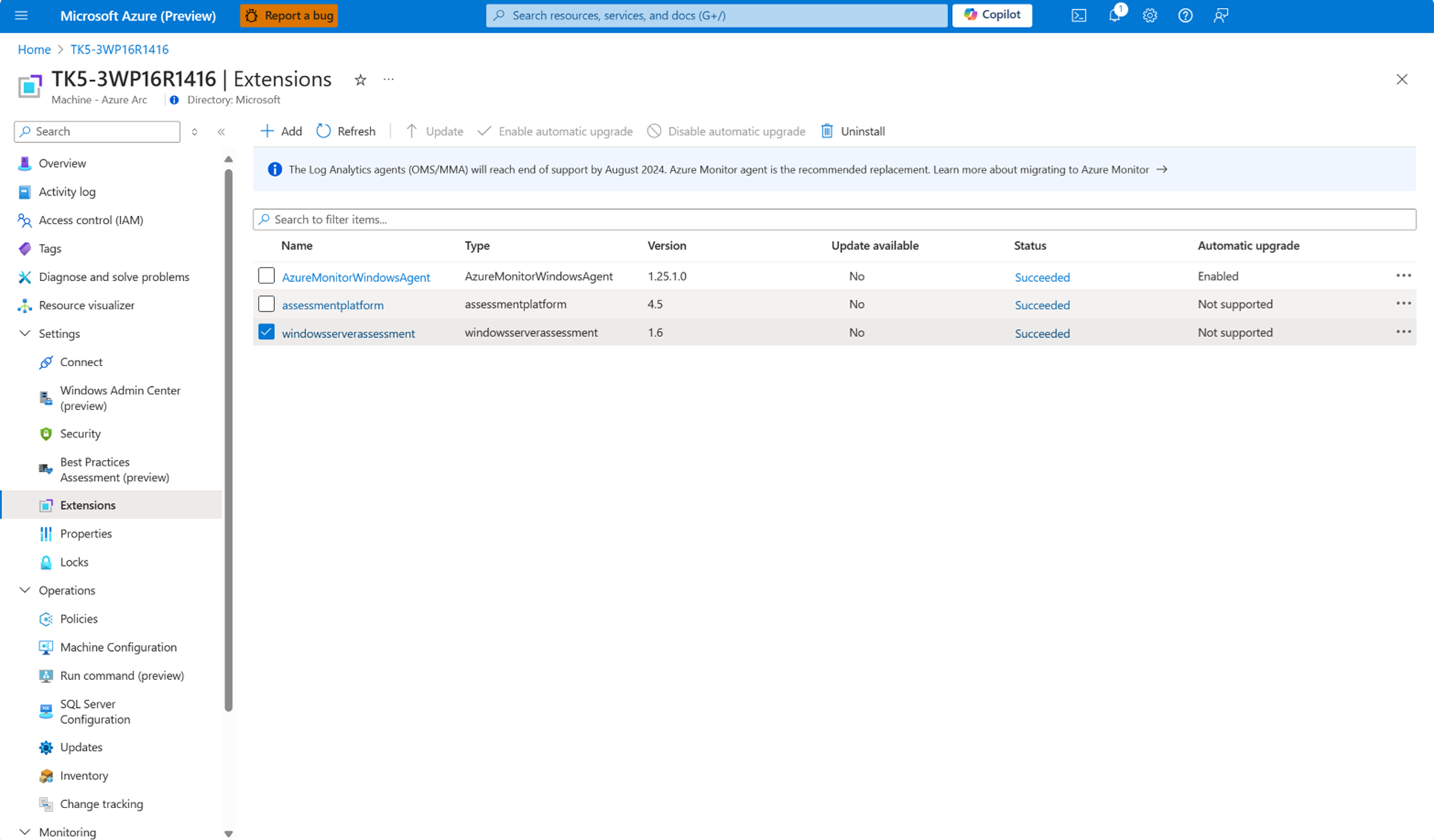The image size is (1434, 840).
Task: Click the arrow at end of banner
Action: click(1162, 170)
